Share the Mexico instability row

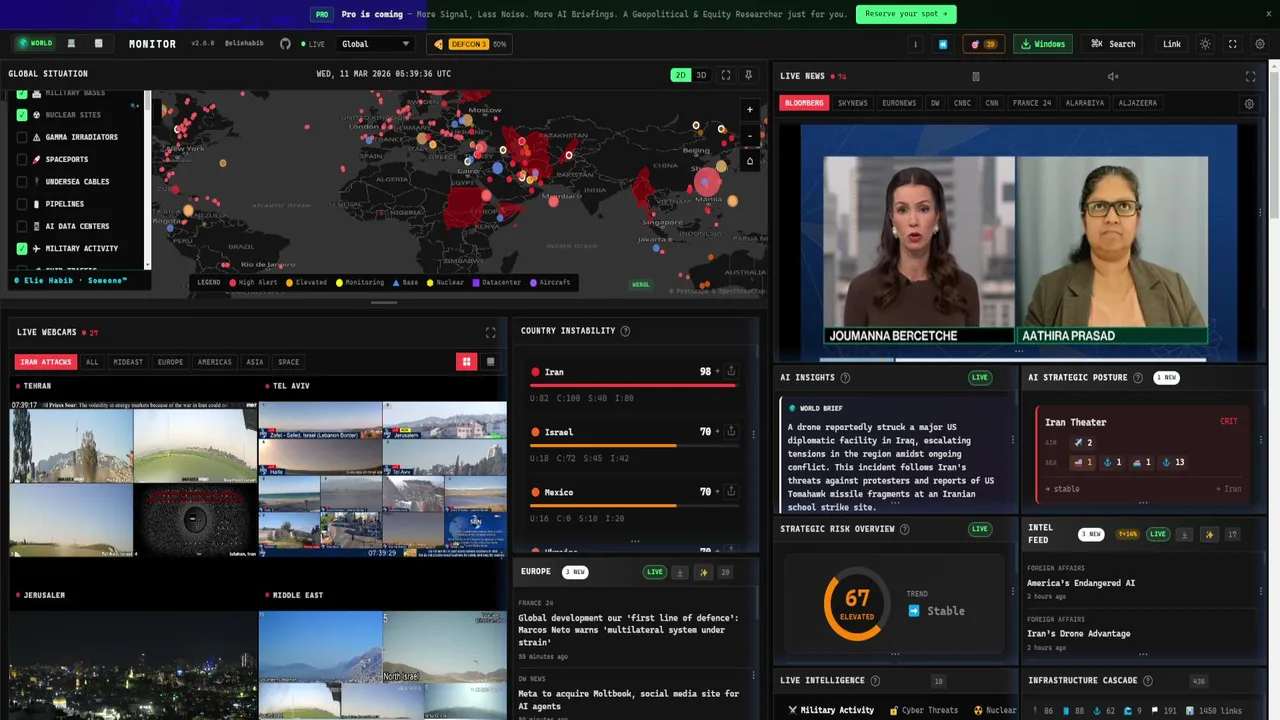point(731,491)
